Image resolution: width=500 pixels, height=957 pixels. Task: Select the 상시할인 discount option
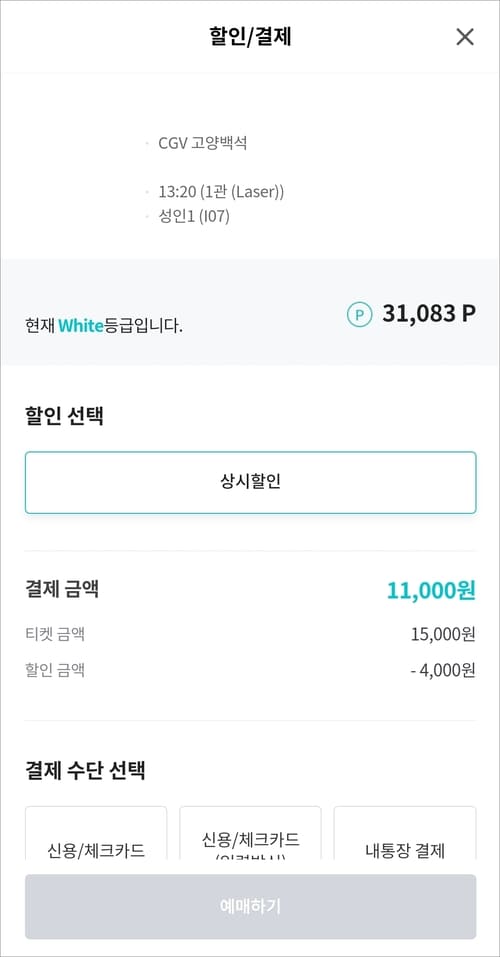[x=250, y=482]
